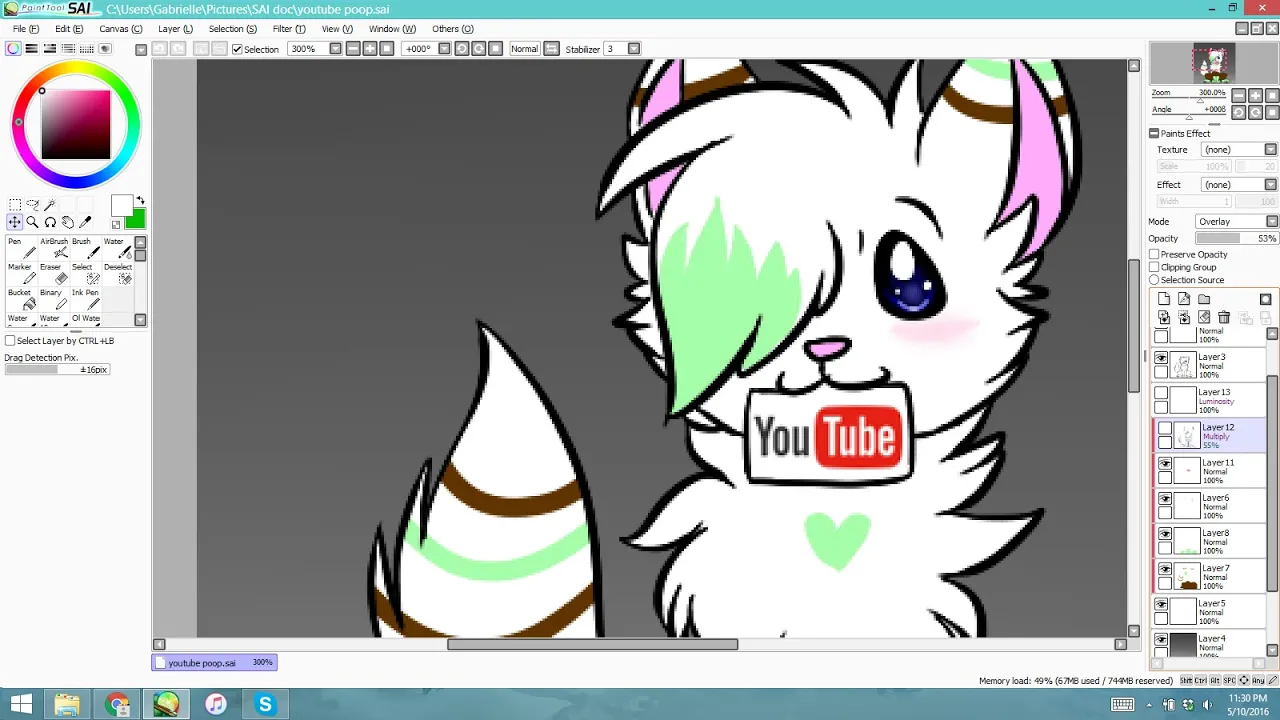Toggle the Selection checkbox in toolbar
This screenshot has width=1280, height=720.
click(x=237, y=49)
